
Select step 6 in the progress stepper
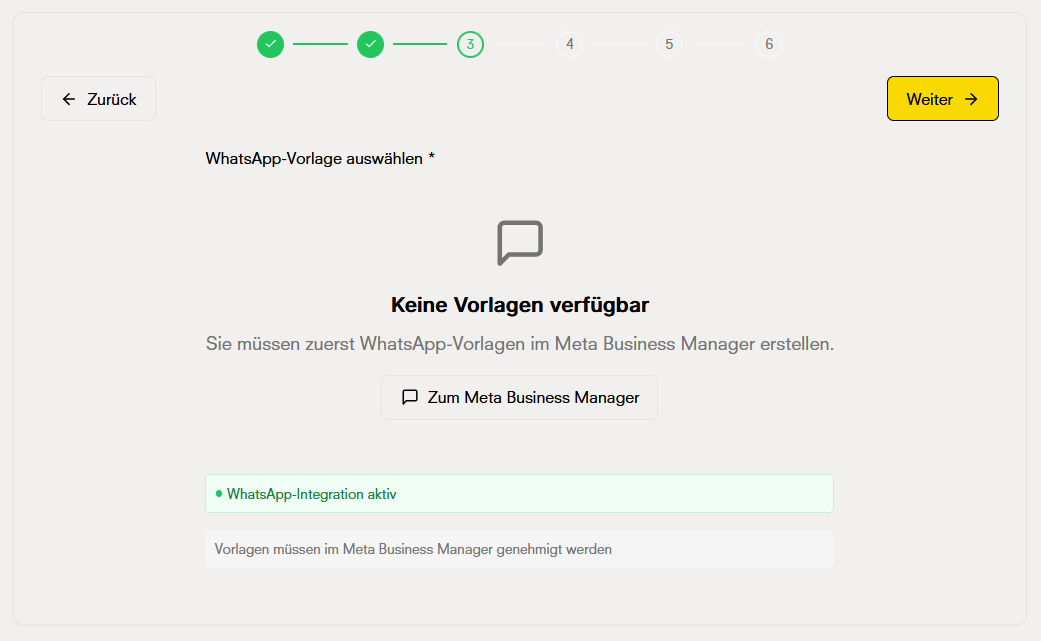point(768,44)
